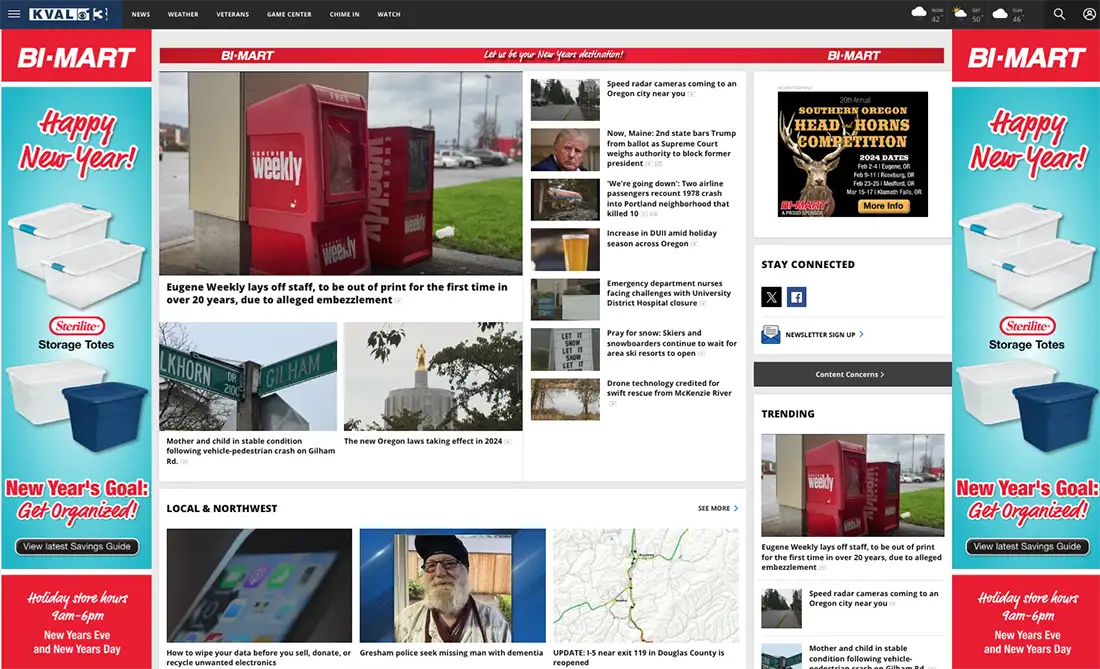Open Gilham street sign crash photo
Screen dimensions: 1100x669
coord(248,377)
